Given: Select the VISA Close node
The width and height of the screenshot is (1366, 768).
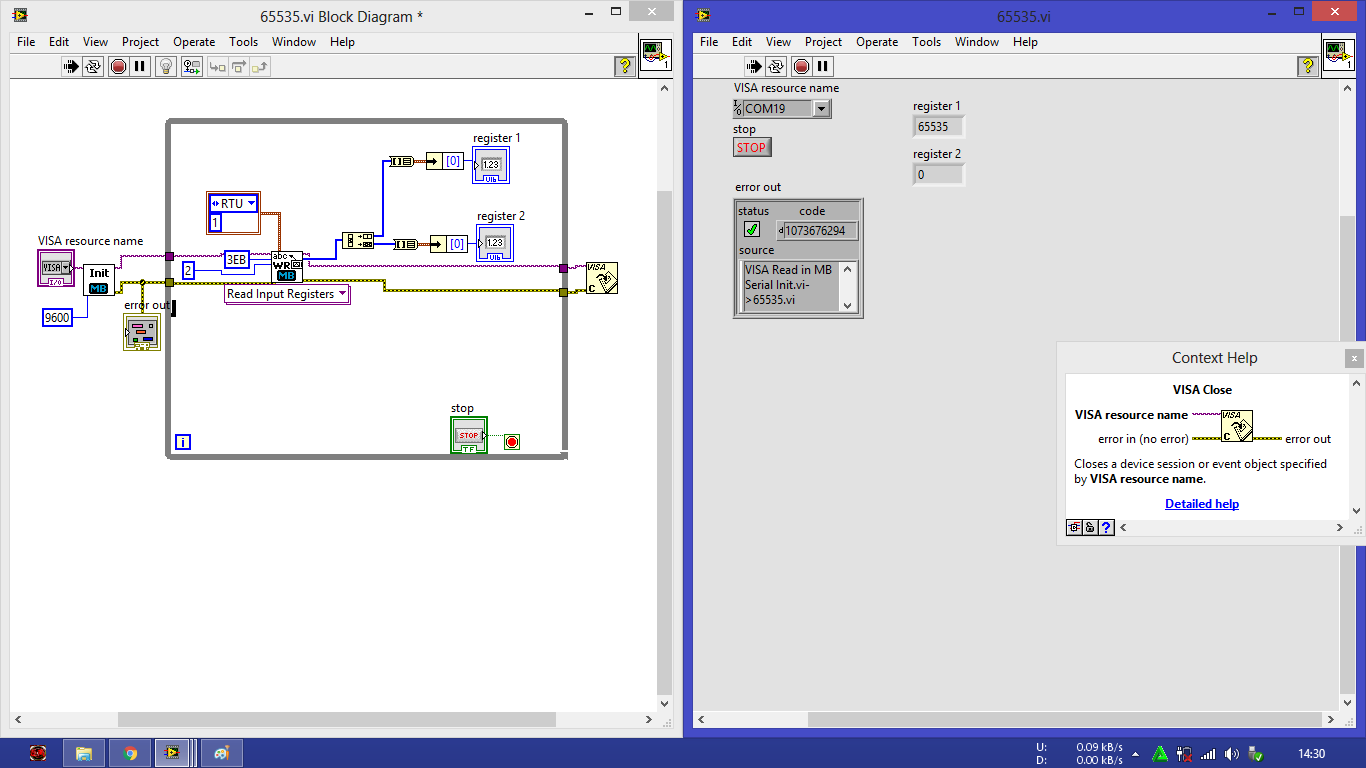Looking at the screenshot, I should point(601,278).
